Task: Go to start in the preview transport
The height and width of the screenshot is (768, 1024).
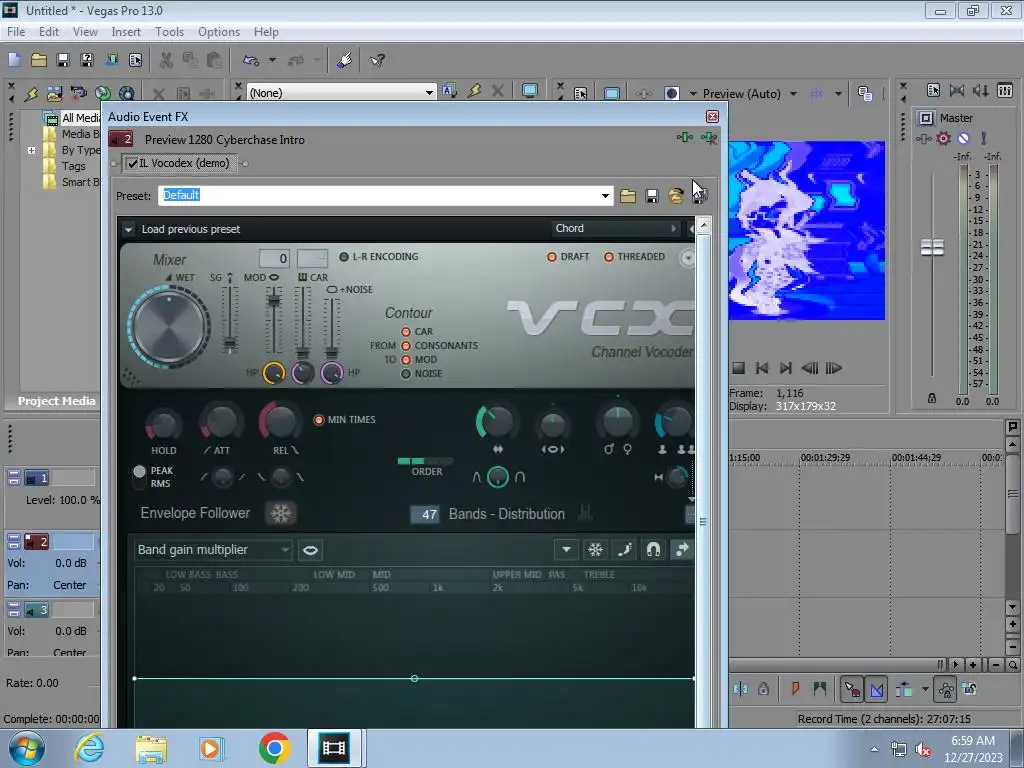Action: coord(762,368)
